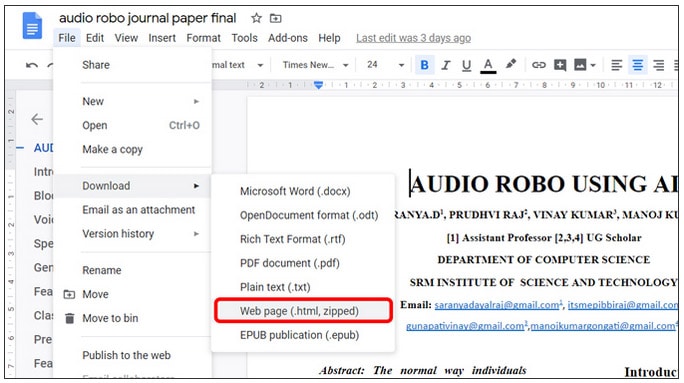Screen dimensions: 684x383
Task: Toggle Italic formatting
Action: pyautogui.click(x=445, y=65)
